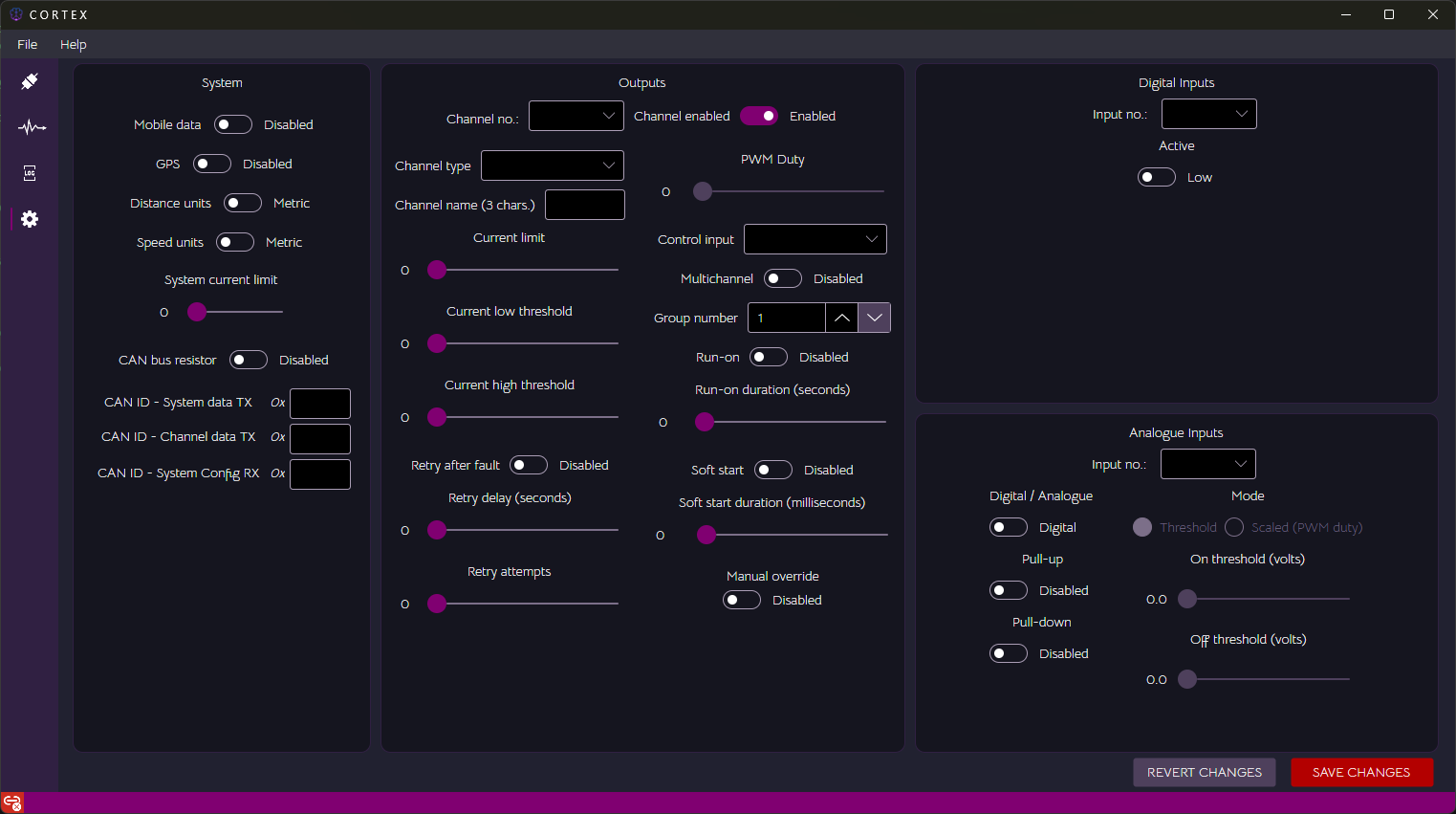Click the System current limit slider handle
The image size is (1456, 814).
click(x=197, y=312)
